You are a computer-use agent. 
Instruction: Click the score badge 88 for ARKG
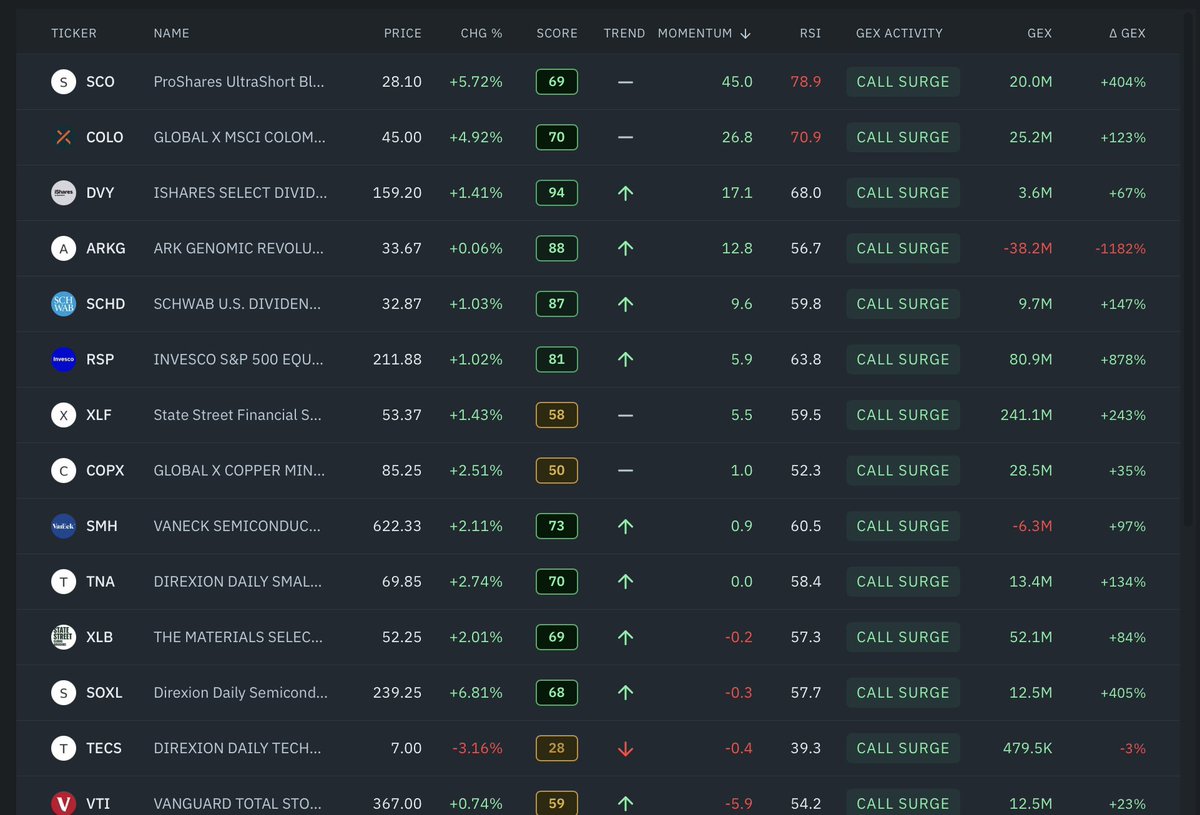tap(557, 248)
